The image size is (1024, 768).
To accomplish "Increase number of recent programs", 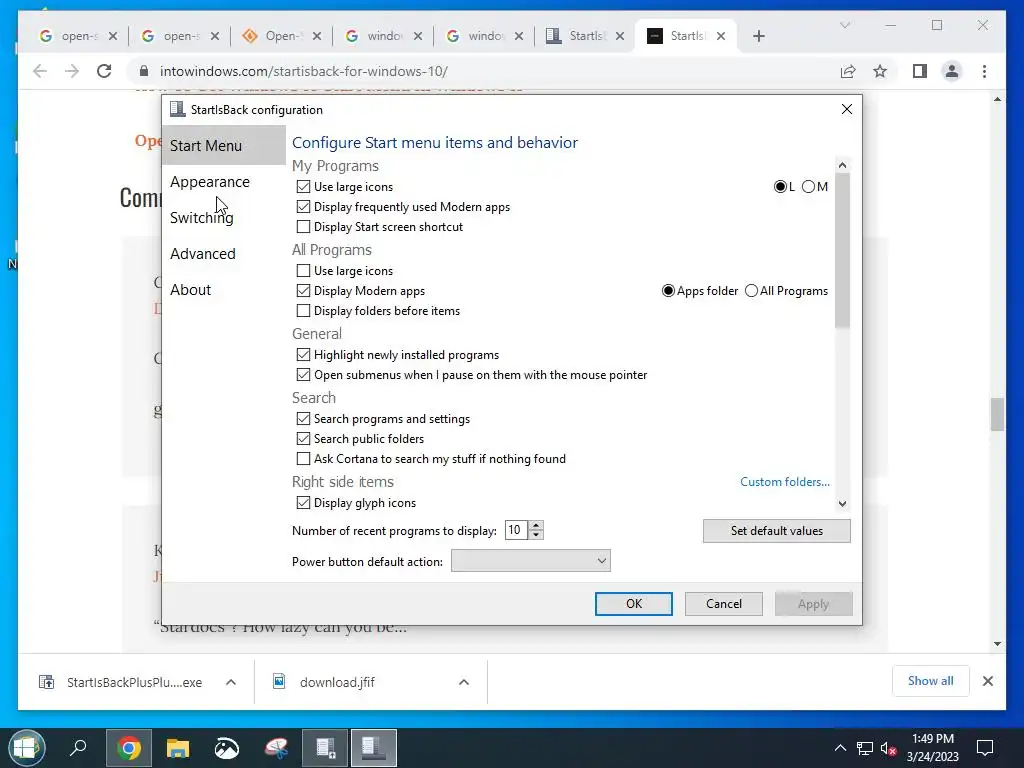I will point(536,525).
